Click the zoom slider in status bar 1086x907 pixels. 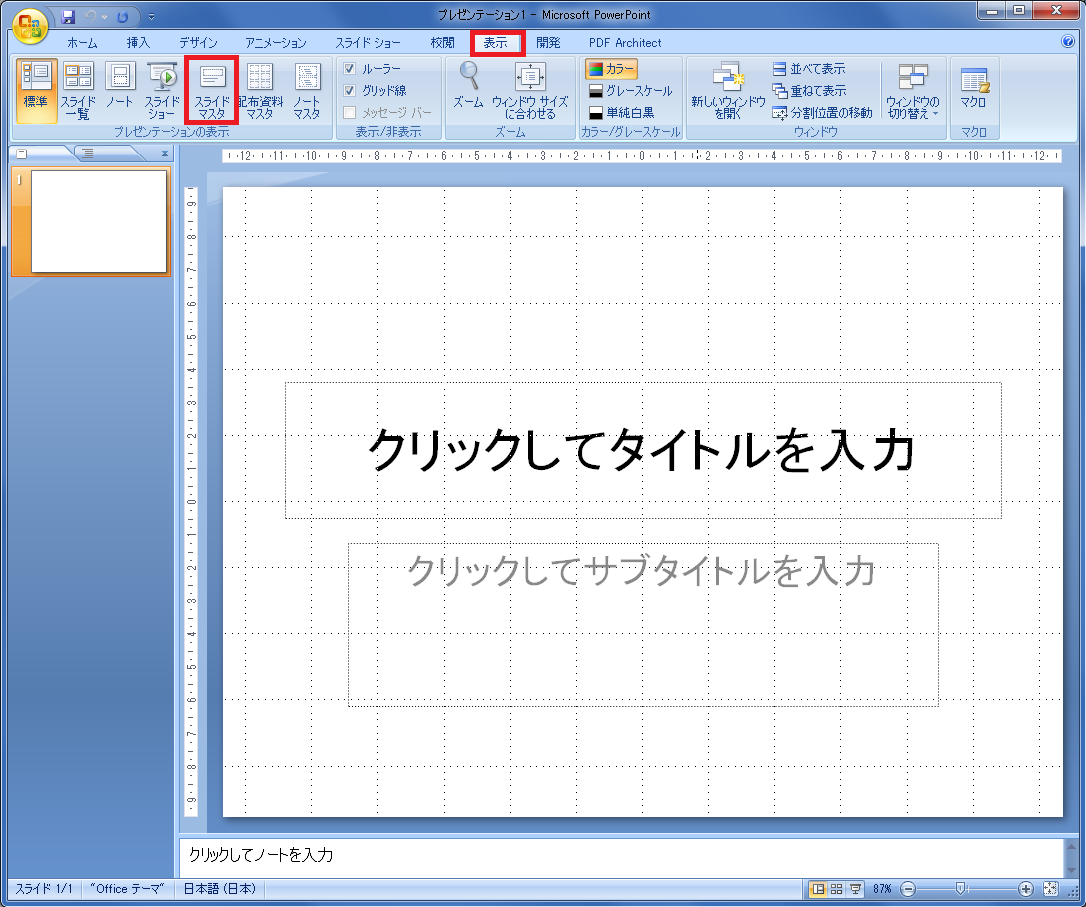960,889
